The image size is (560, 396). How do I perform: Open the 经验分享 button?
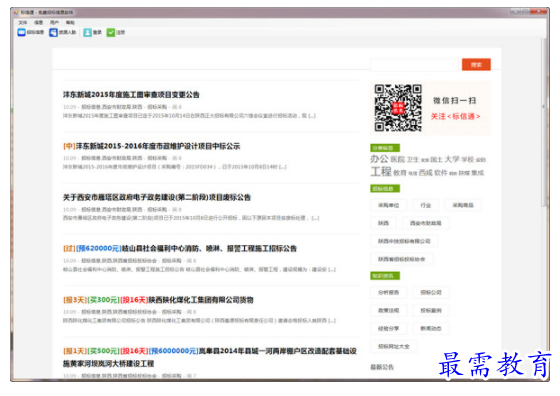(x=389, y=329)
